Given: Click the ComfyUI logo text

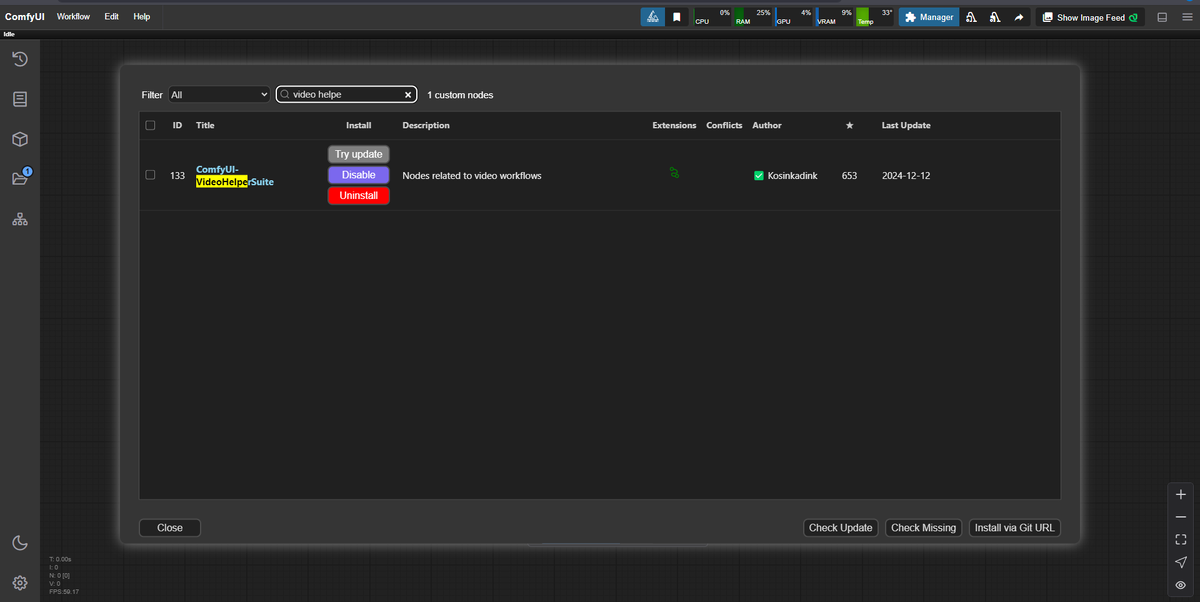Looking at the screenshot, I should pyautogui.click(x=25, y=17).
